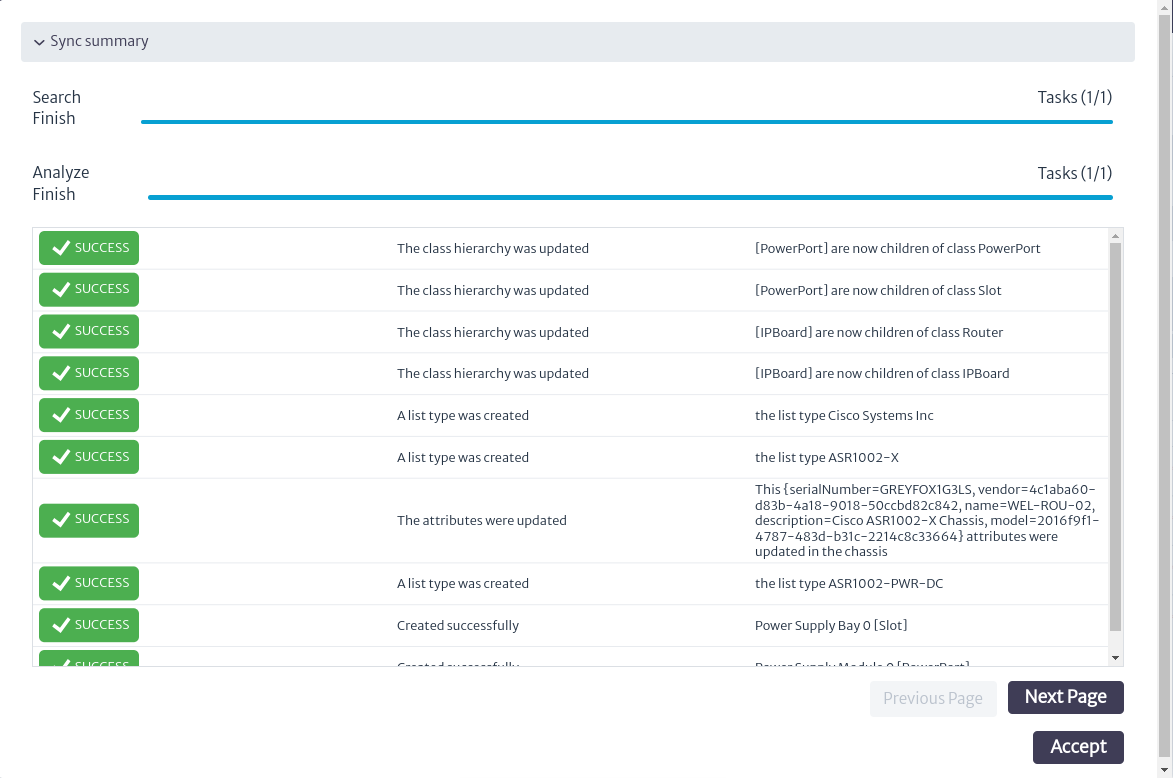This screenshot has height=778, width=1173.
Task: Select 'the list type ASR1002-X' text
Action: coord(827,457)
